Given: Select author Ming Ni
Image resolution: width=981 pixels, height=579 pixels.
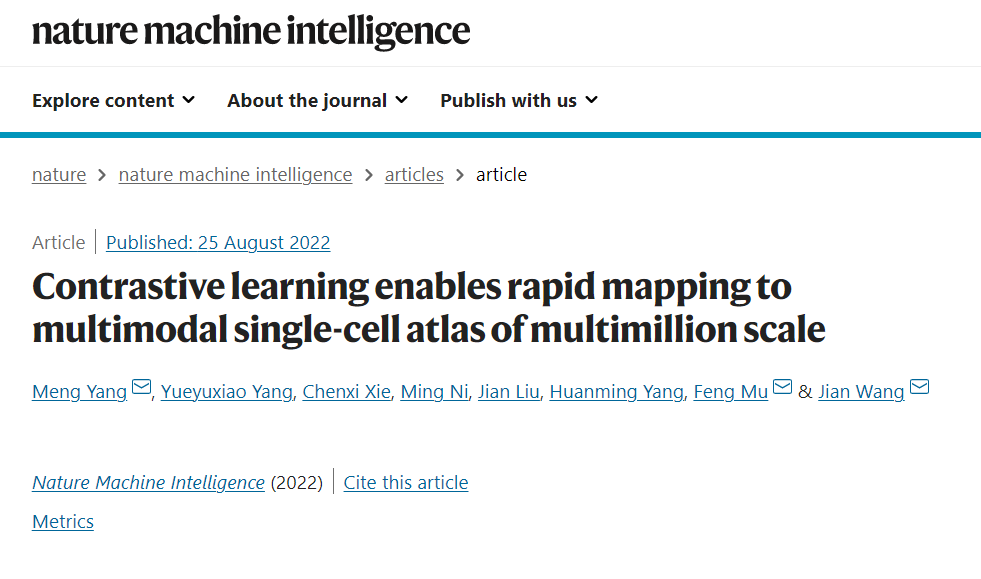Looking at the screenshot, I should click(x=434, y=392).
